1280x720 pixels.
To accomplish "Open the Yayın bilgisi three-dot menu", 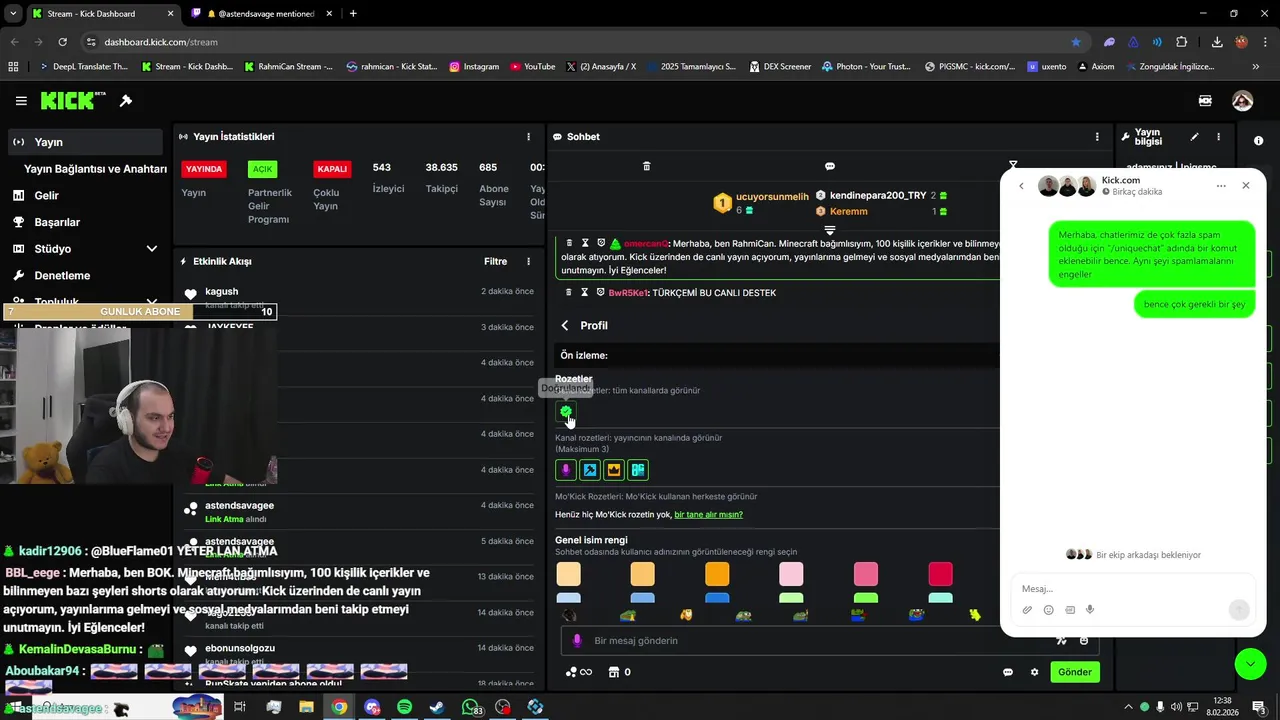I will point(1218,137).
